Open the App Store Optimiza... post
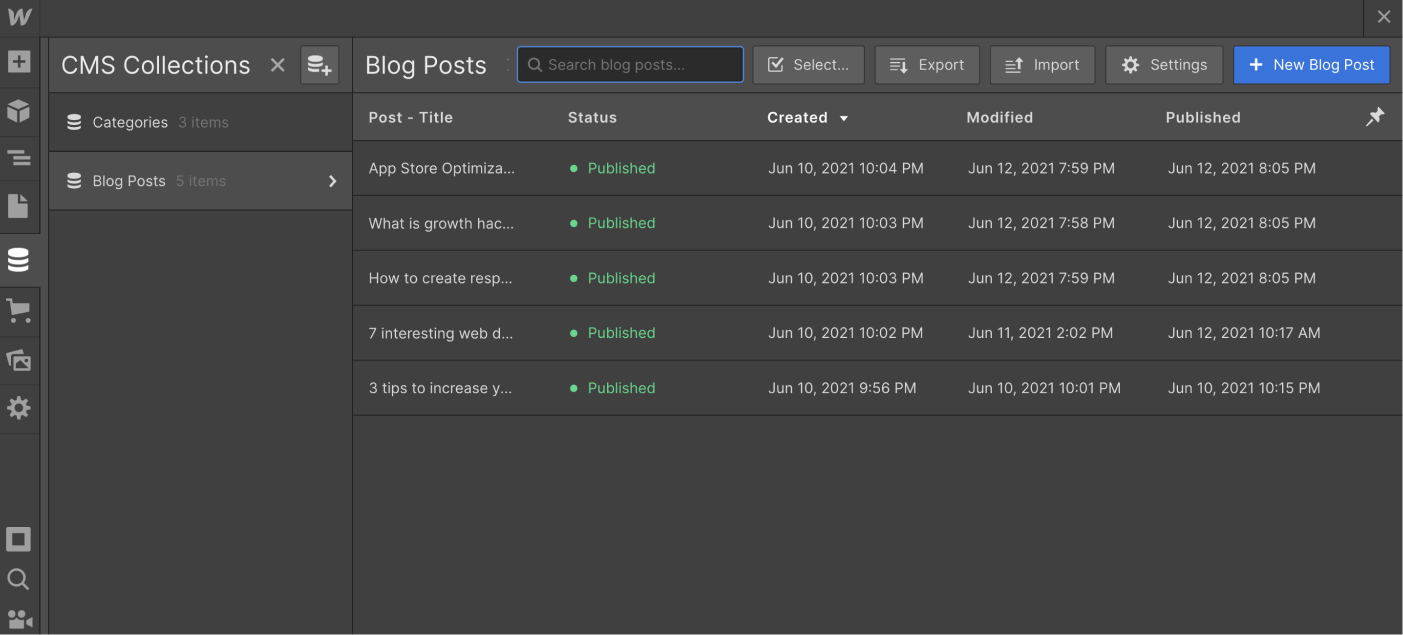The image size is (1403, 635). click(x=442, y=168)
